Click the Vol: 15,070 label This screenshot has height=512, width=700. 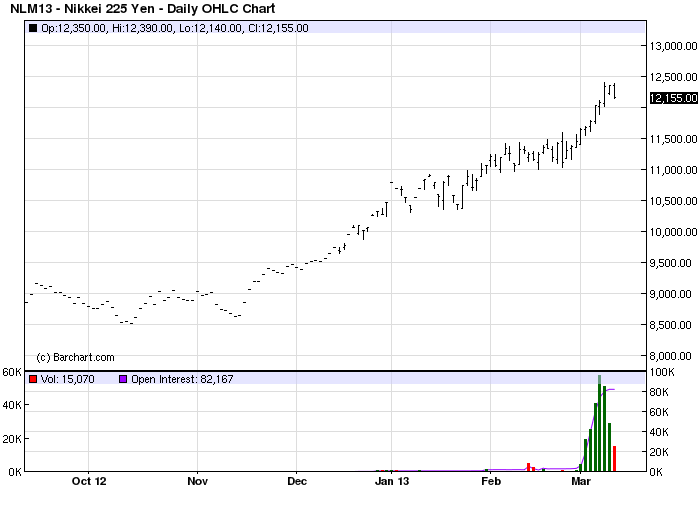67,379
